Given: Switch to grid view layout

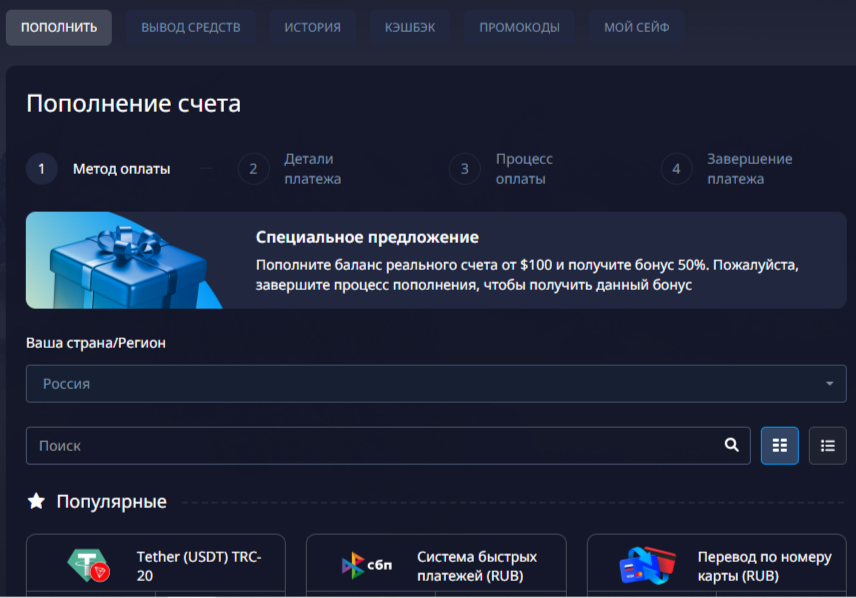Looking at the screenshot, I should (x=779, y=446).
